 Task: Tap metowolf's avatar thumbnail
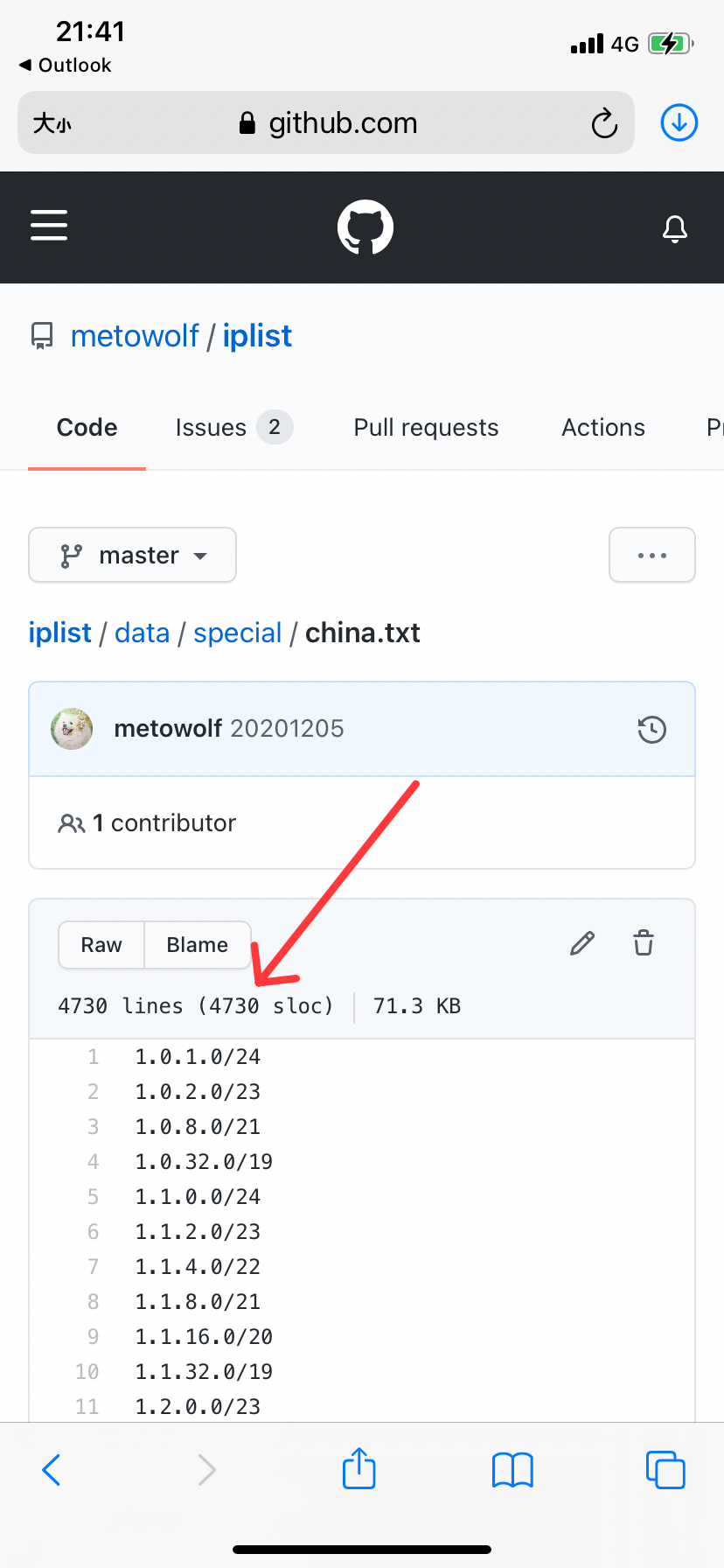coord(71,728)
